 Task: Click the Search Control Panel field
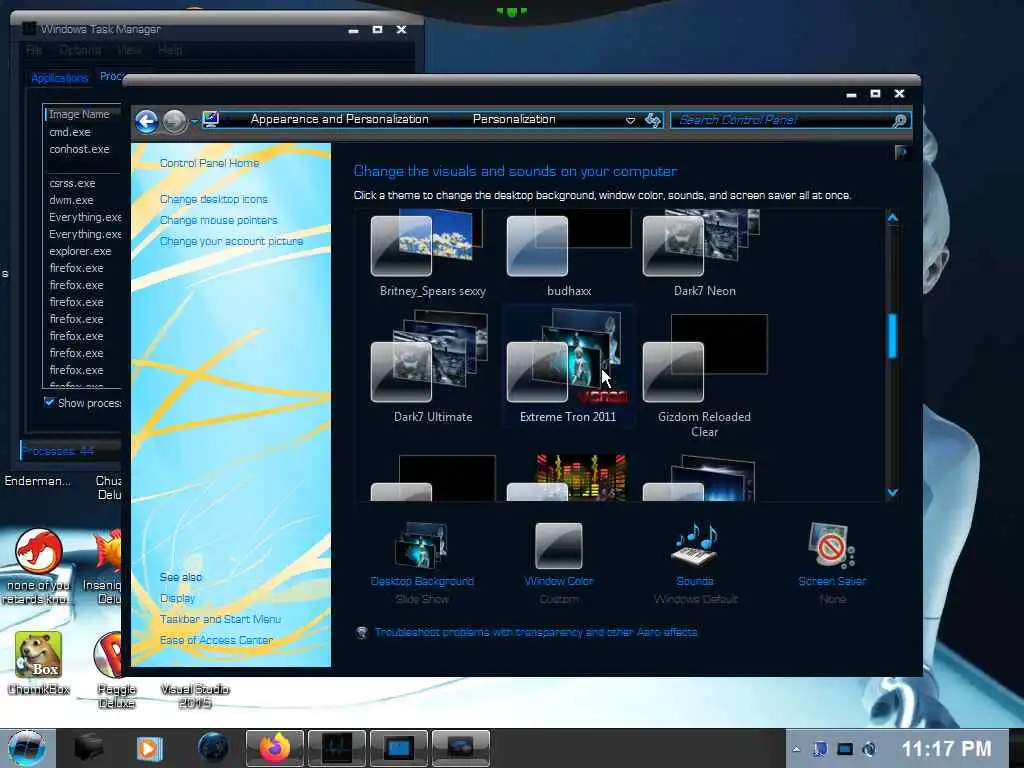pos(782,120)
